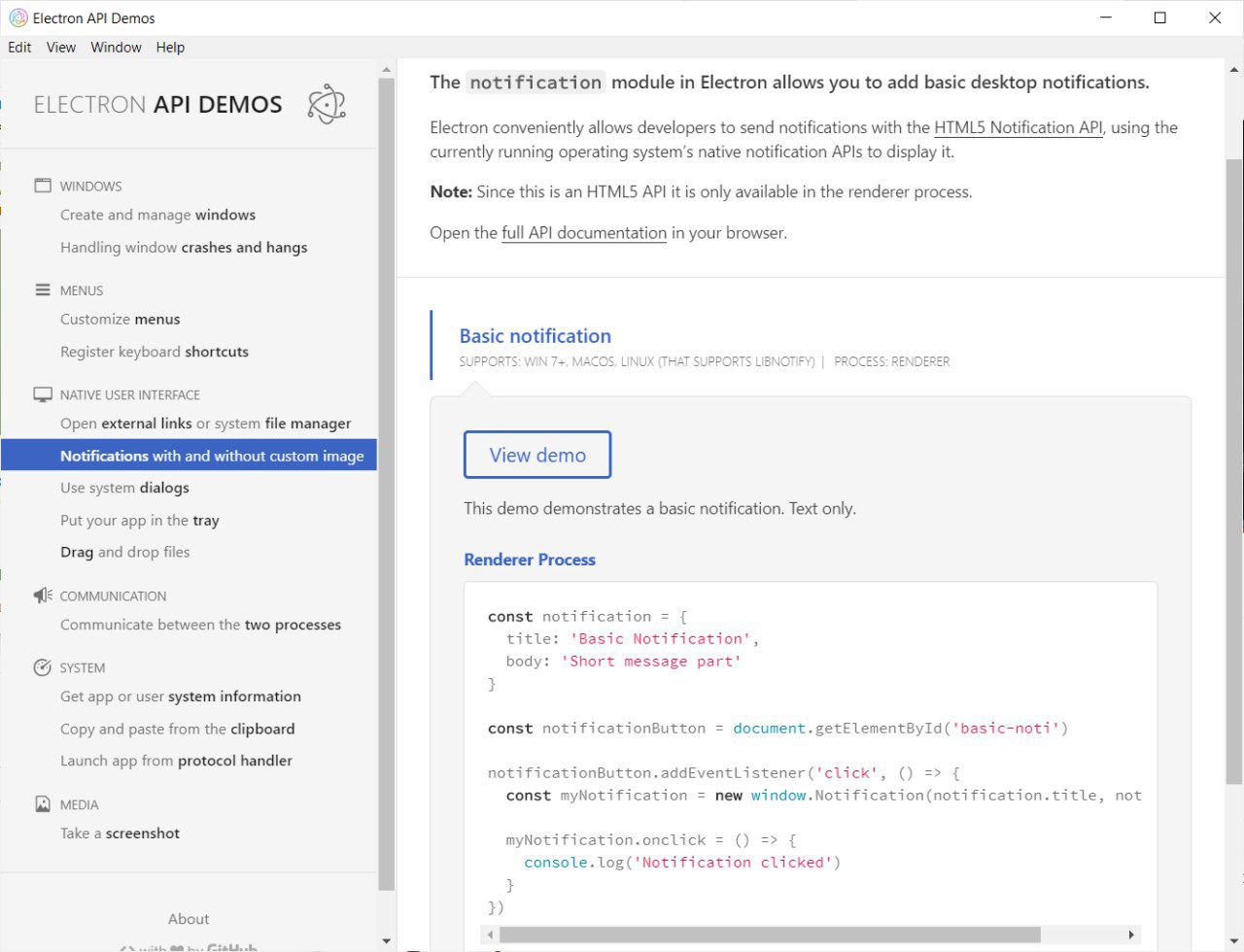The width and height of the screenshot is (1244, 952).
Task: Open Register keyboard shortcuts section
Action: point(155,352)
